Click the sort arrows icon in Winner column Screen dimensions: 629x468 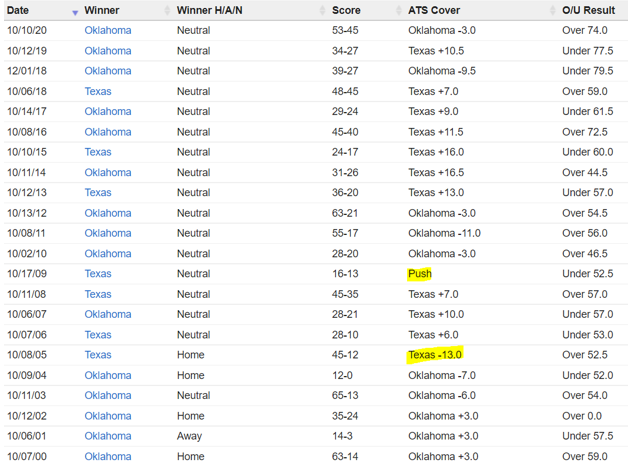[166, 11]
